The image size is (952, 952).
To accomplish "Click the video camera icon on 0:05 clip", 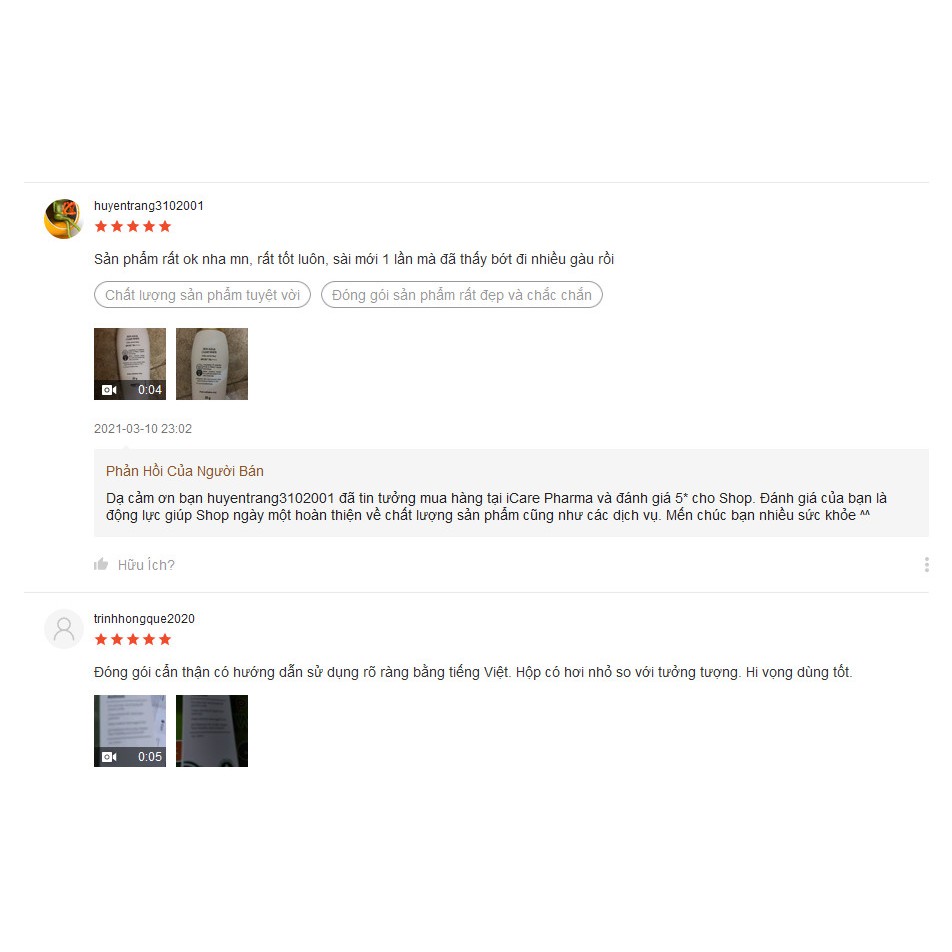I will click(109, 756).
